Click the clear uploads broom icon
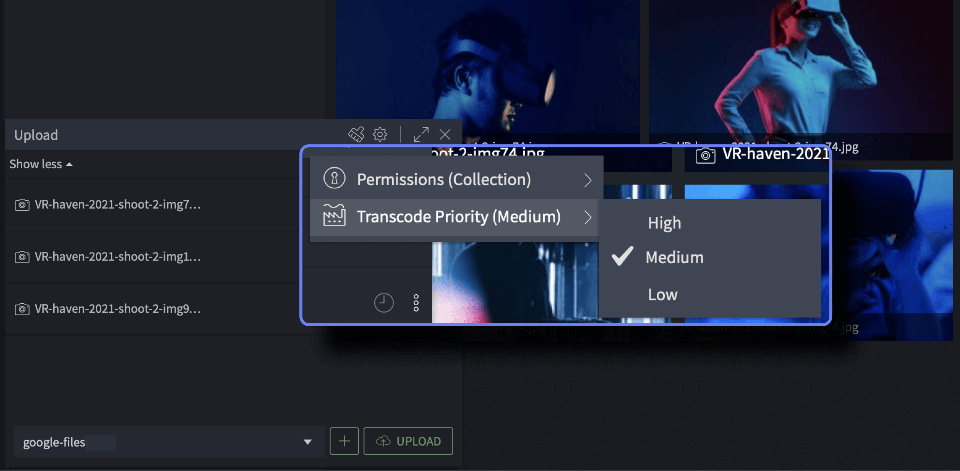This screenshot has width=960, height=471. pos(356,134)
